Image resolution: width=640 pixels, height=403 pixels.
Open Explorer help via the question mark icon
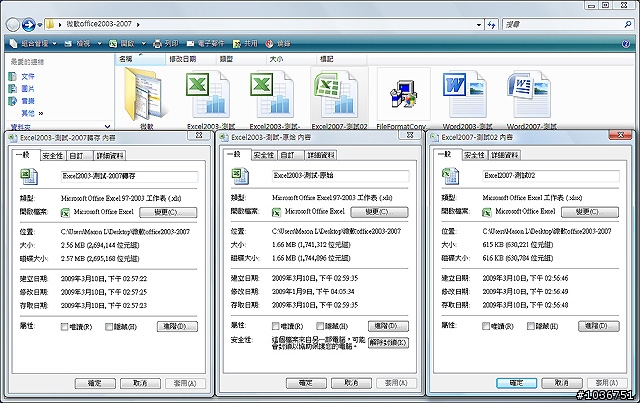point(626,44)
